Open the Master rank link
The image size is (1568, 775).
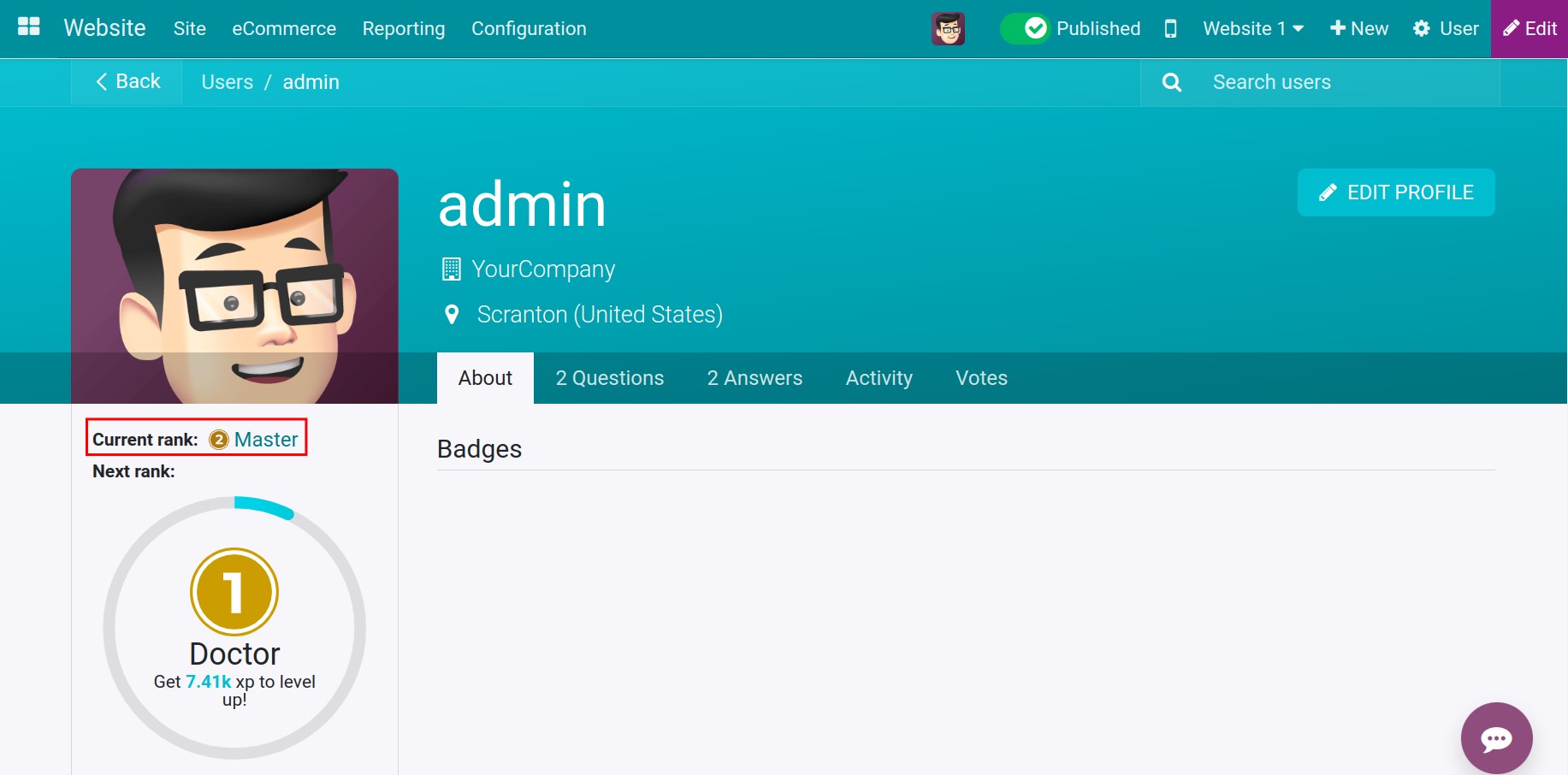[266, 440]
